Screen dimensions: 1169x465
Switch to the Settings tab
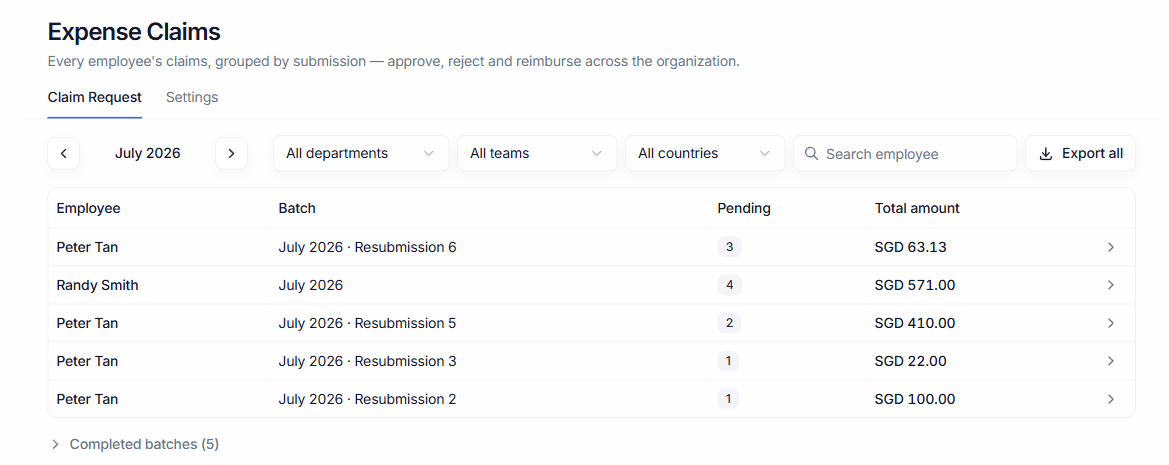point(192,98)
